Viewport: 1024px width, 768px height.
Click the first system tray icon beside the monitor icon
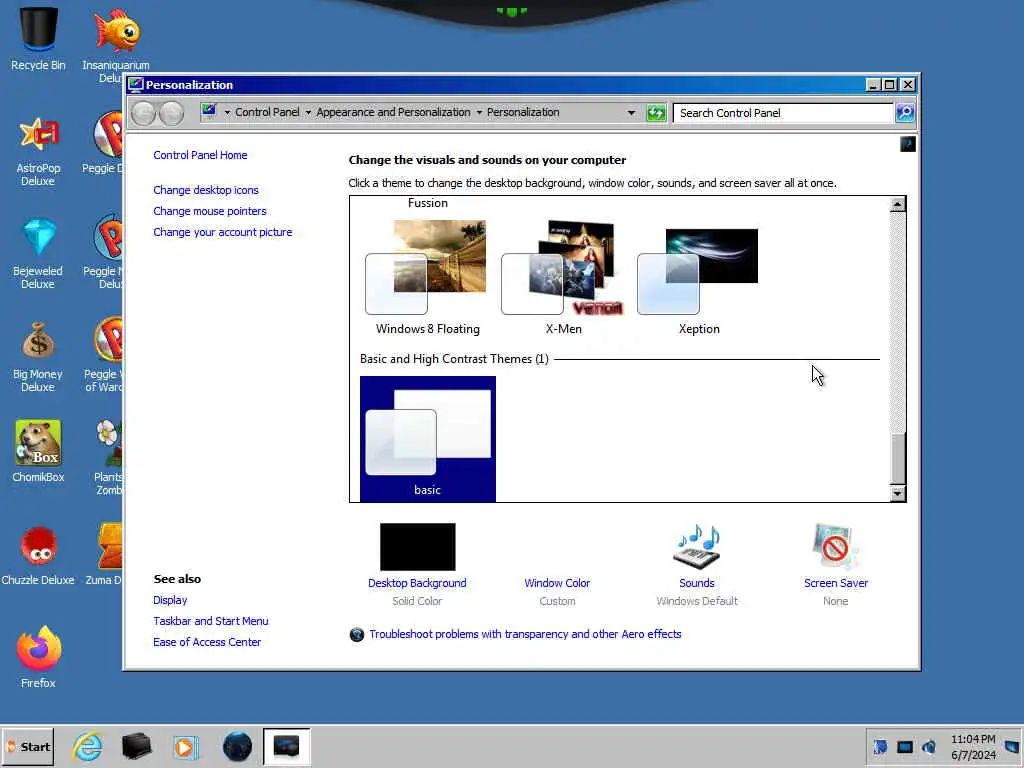(880, 747)
